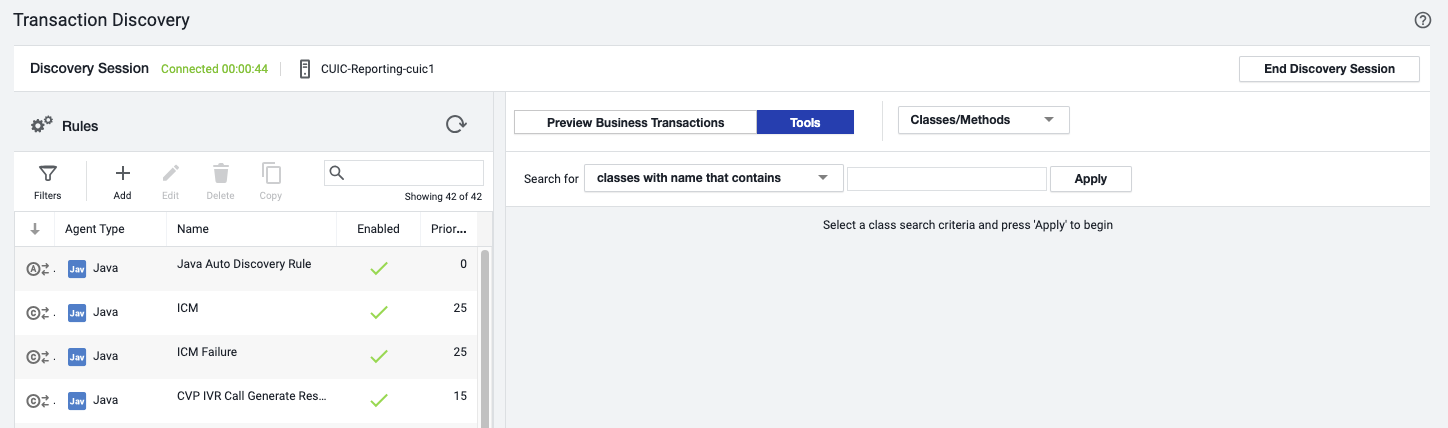Select the CVP IVR Call Generate rule name
This screenshot has width=1448, height=428.
tap(252, 396)
